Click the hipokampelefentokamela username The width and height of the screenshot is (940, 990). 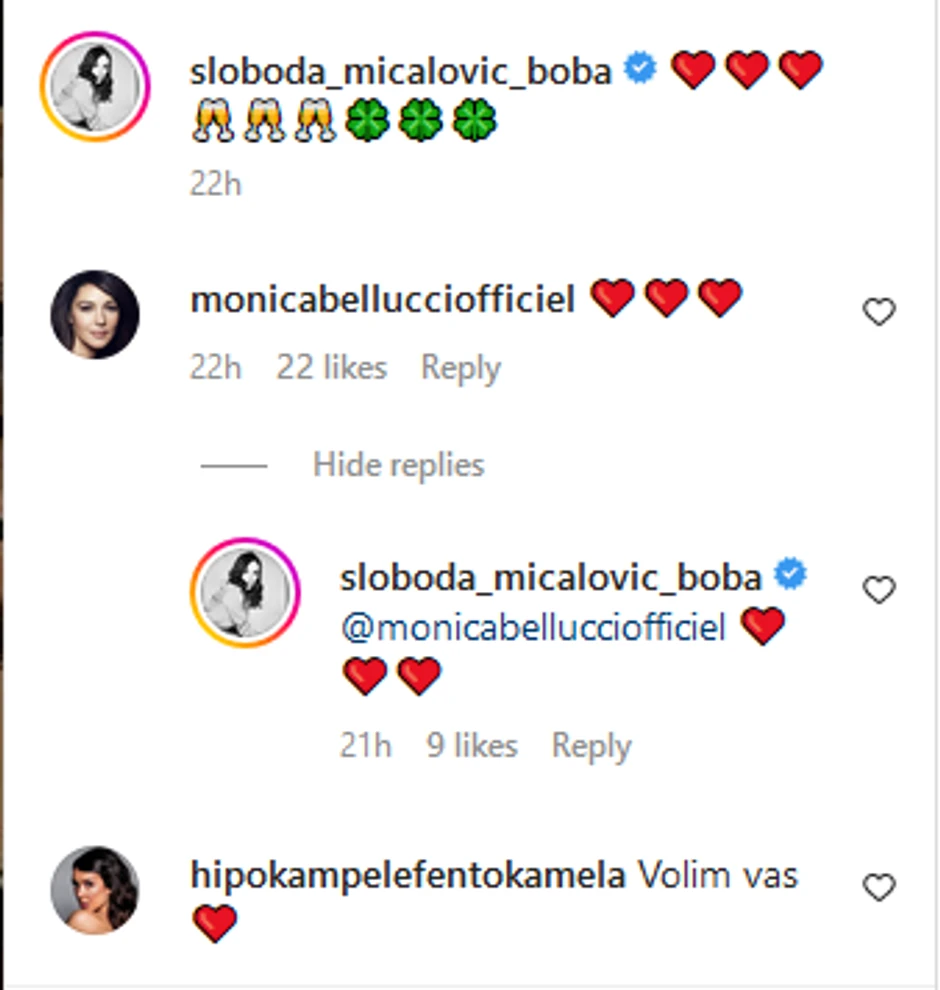(407, 876)
